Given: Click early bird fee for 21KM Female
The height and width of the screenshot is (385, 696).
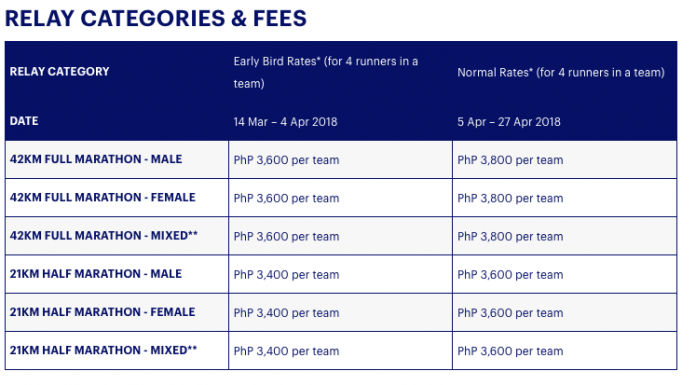Looking at the screenshot, I should 286,313.
